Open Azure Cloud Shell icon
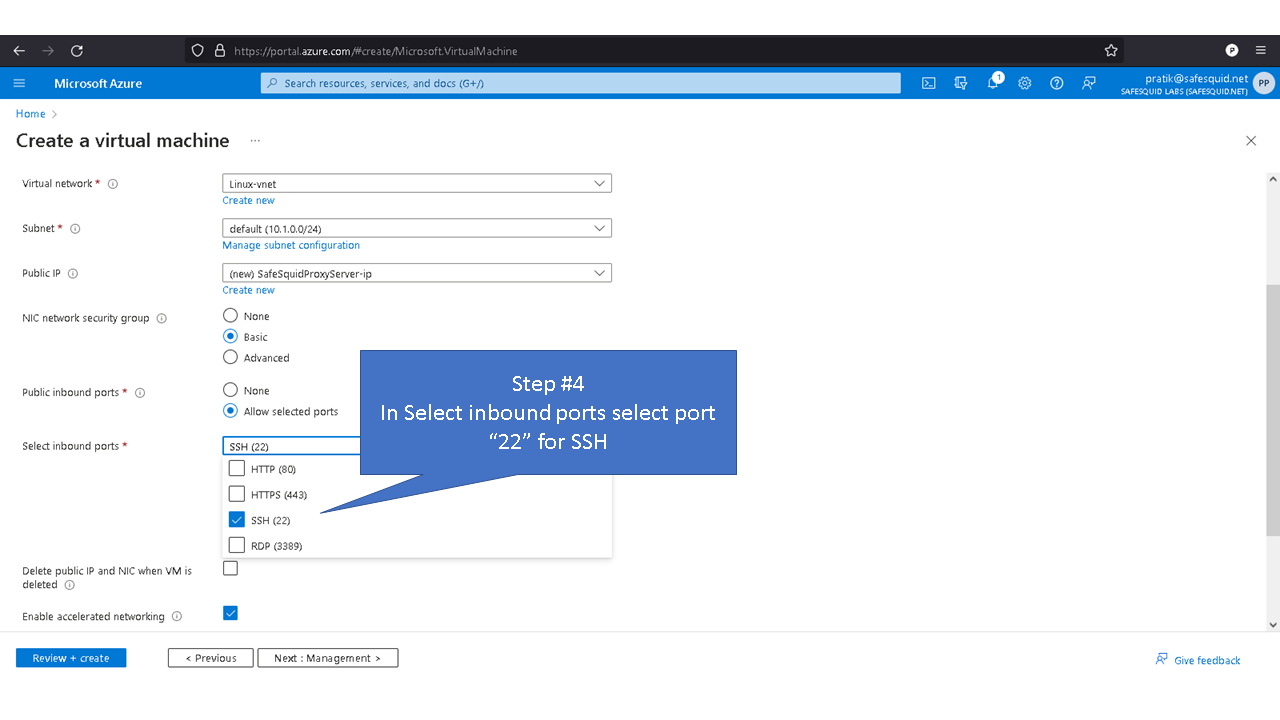 click(x=929, y=83)
